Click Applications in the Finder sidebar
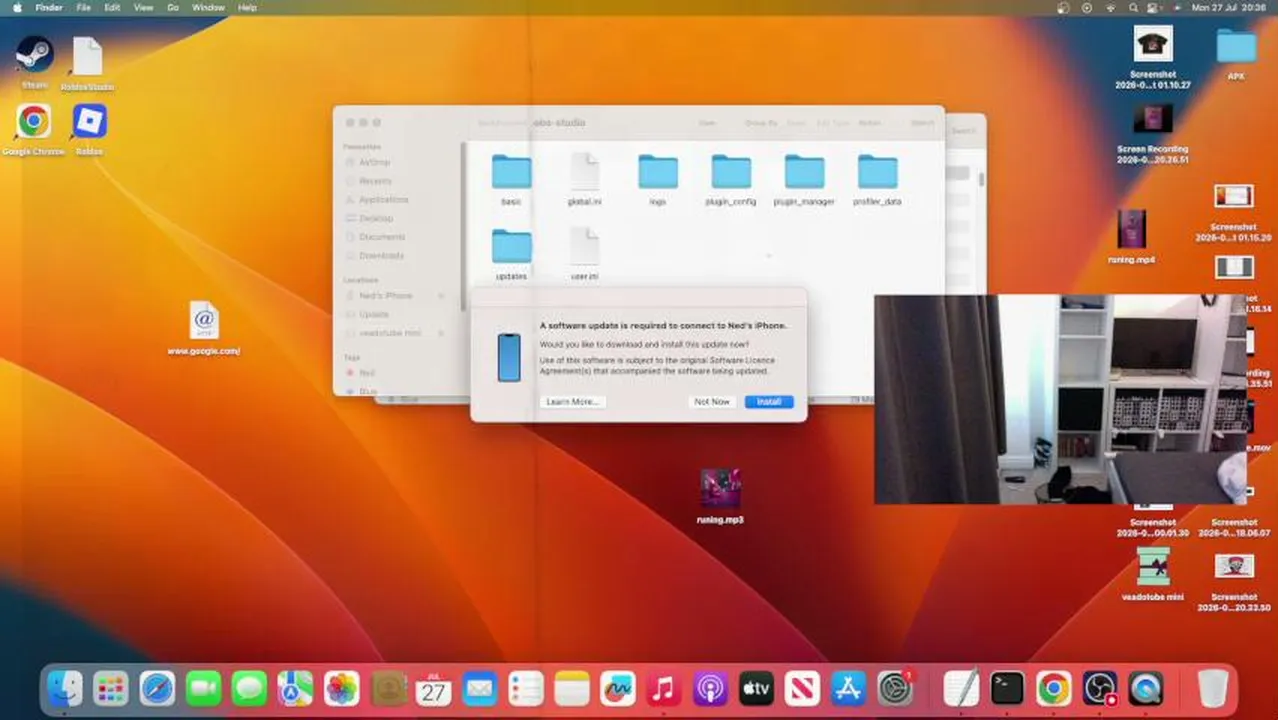The height and width of the screenshot is (720, 1278). 384,200
